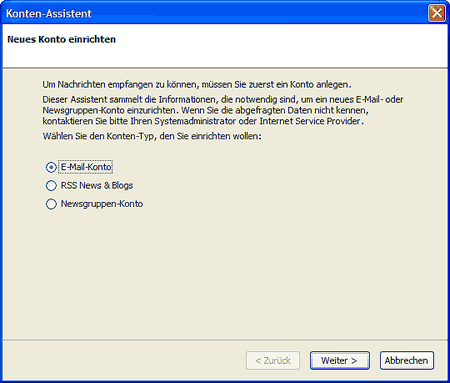This screenshot has height=383, width=450.
Task: Choose the RSS News & Blogs radio circle
Action: 51,186
